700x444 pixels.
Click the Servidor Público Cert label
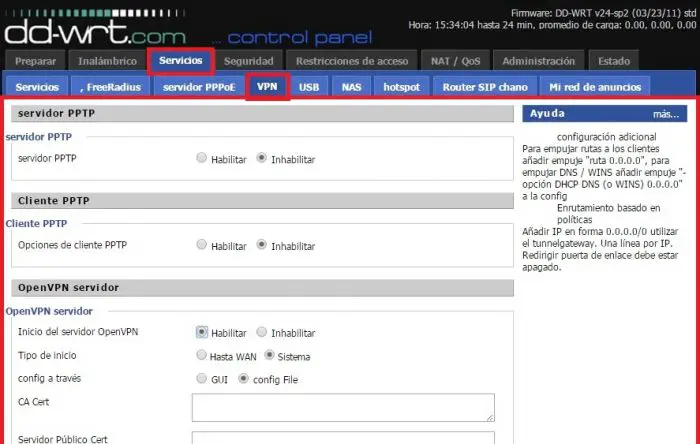62,439
